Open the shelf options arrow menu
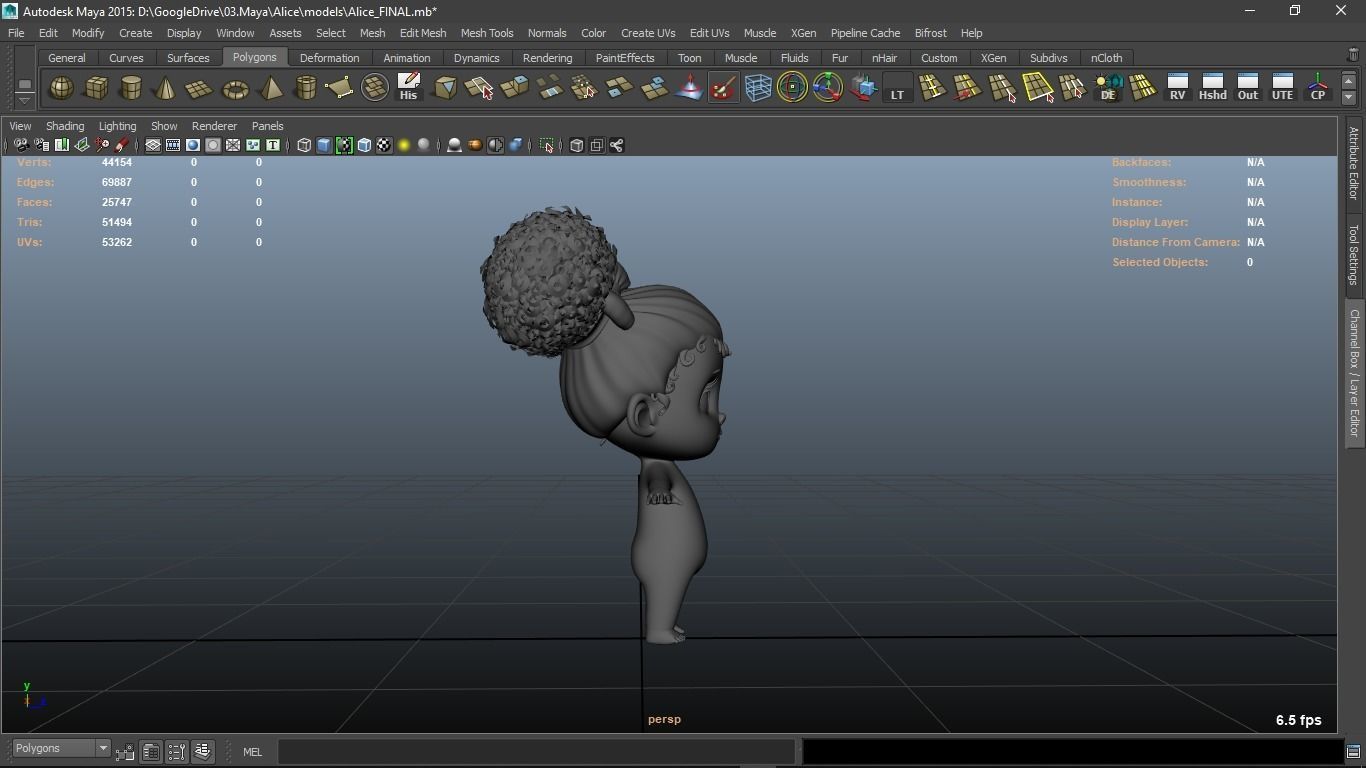Viewport: 1366px width, 768px height. pos(25,101)
